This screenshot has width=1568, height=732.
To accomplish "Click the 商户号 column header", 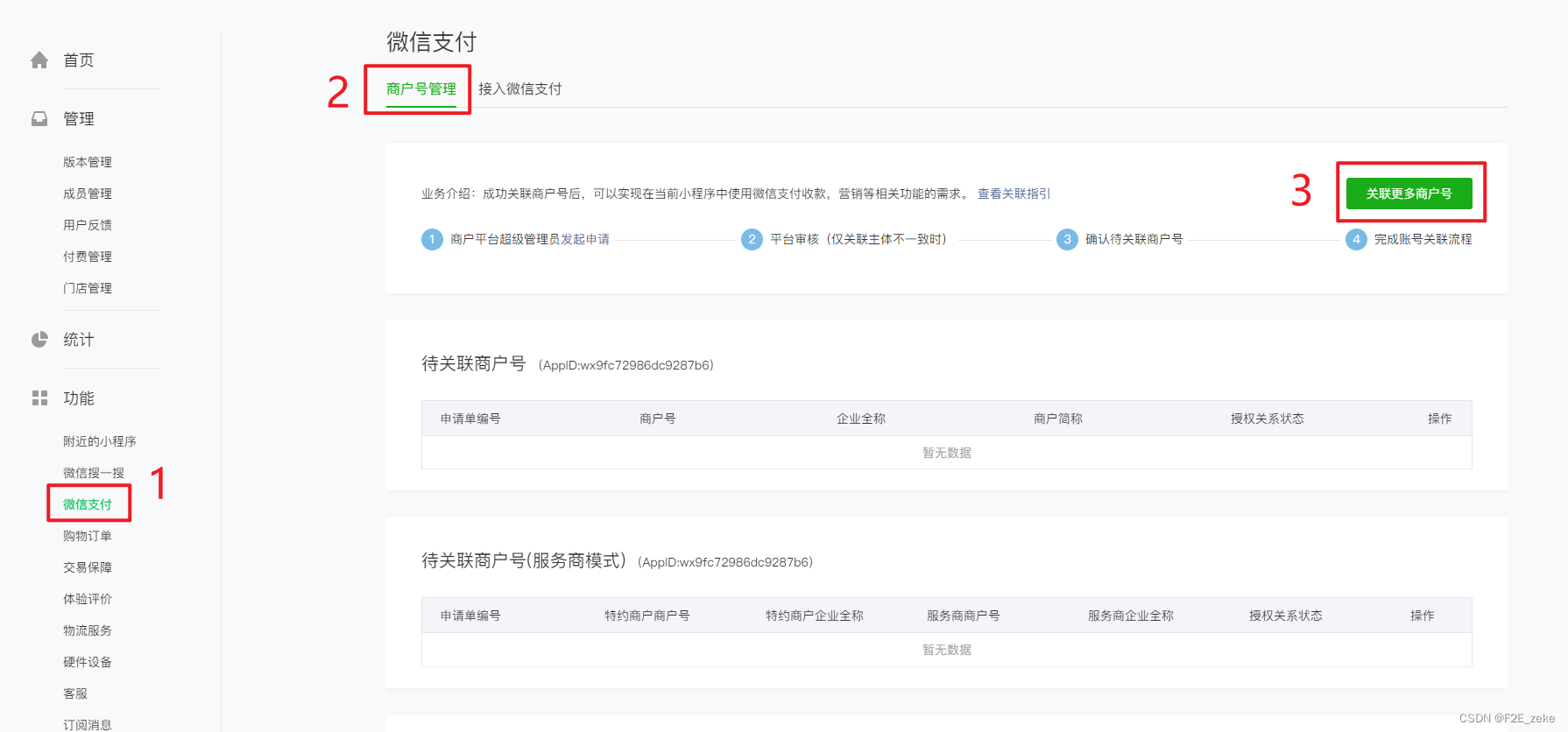I will [x=658, y=419].
